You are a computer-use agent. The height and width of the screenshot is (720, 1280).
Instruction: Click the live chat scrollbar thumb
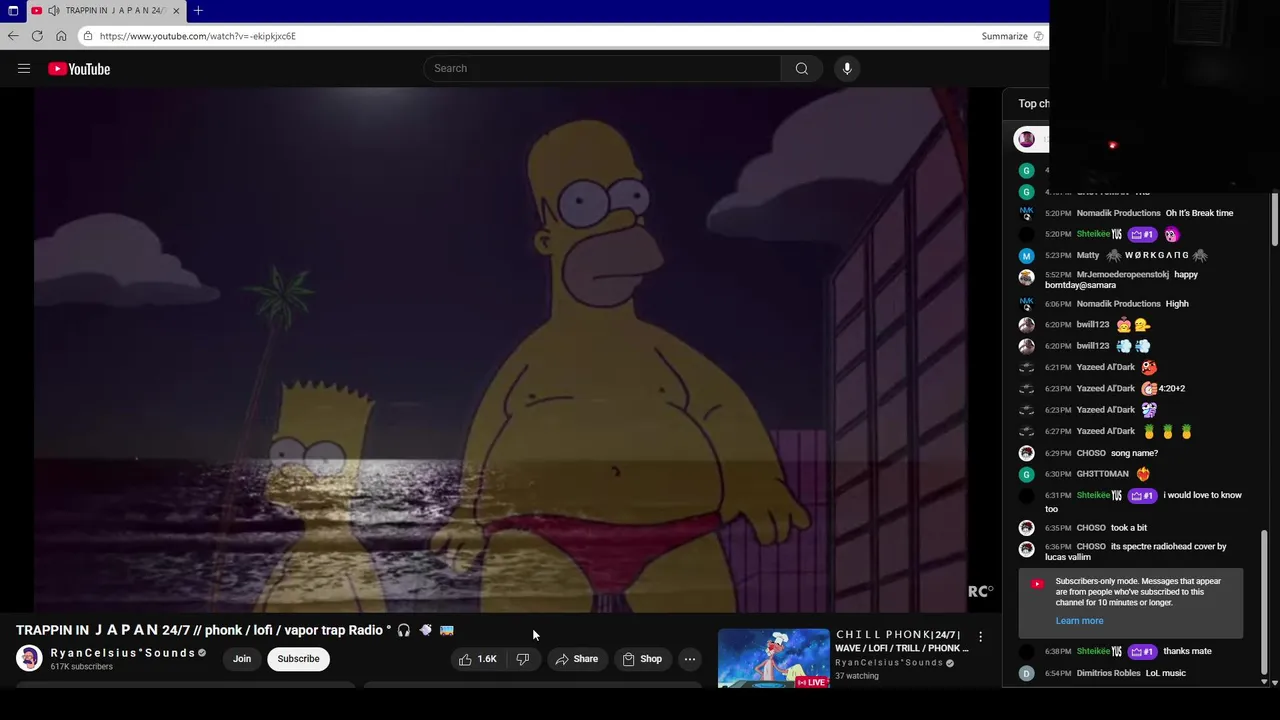click(1264, 602)
